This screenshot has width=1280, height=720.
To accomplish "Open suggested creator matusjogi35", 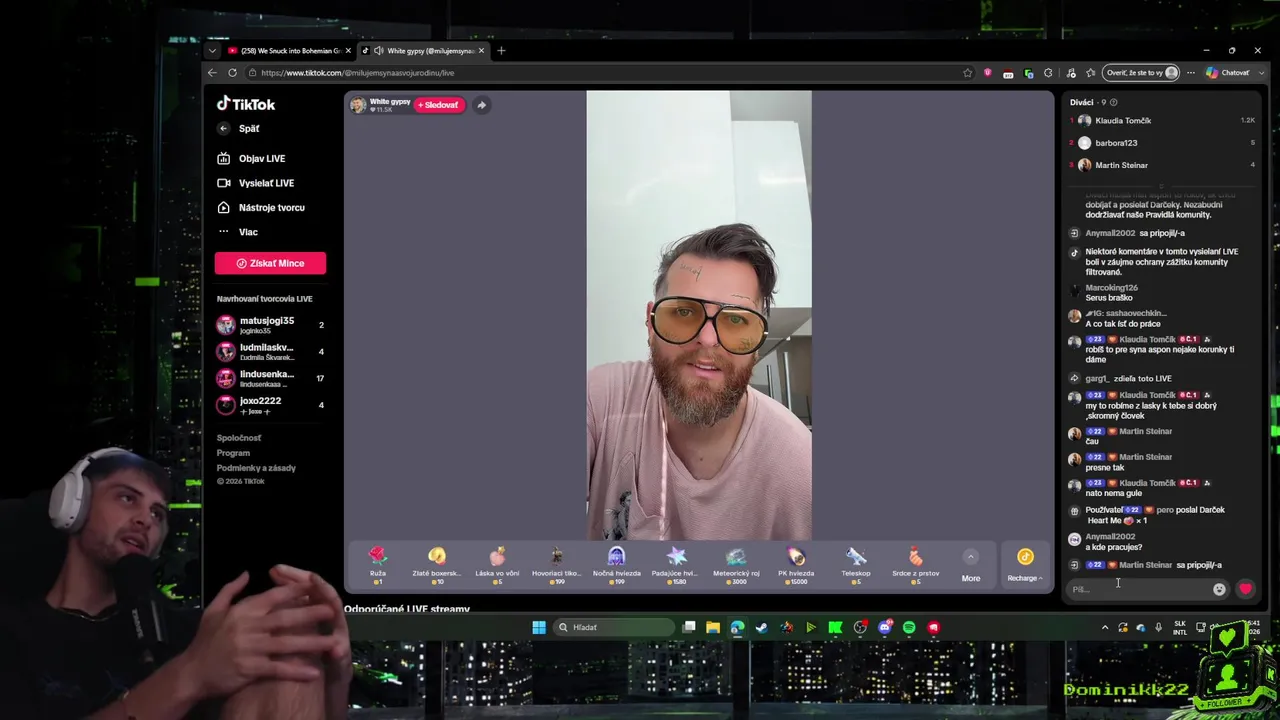I will tap(270, 325).
